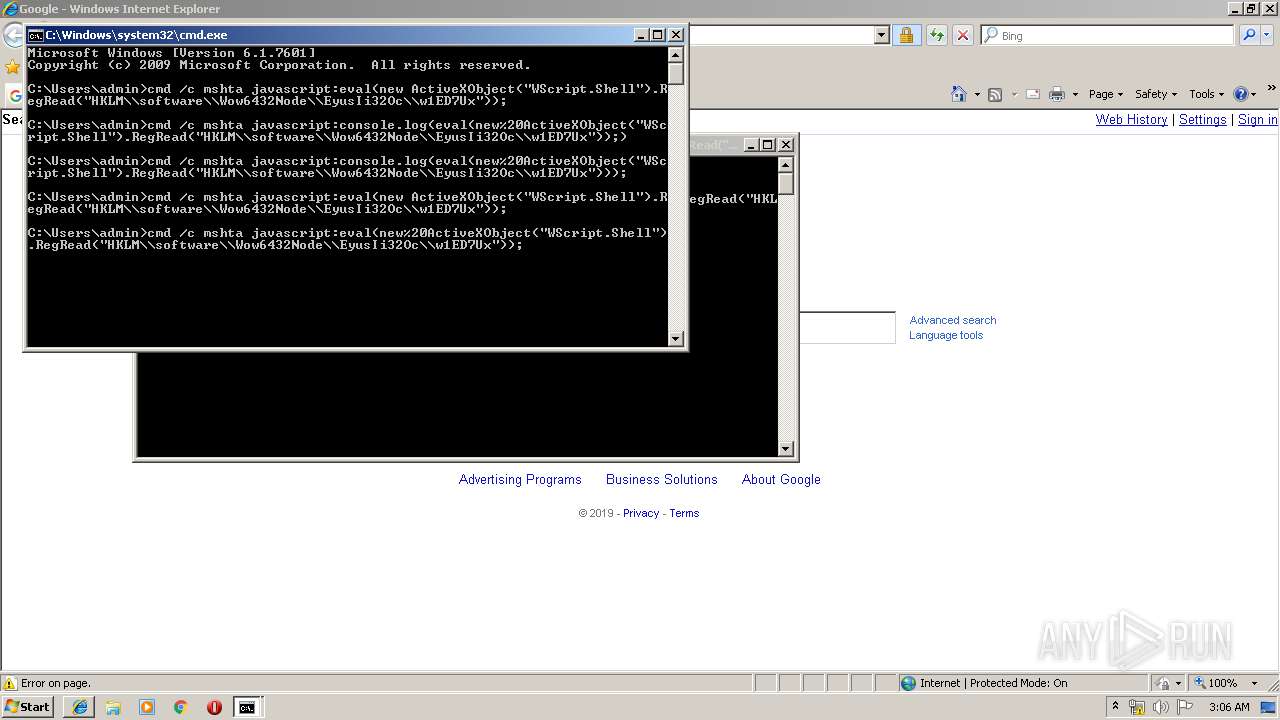The width and height of the screenshot is (1280, 720).
Task: Open Windows Explorer folder taskbar icon
Action: pyautogui.click(x=113, y=707)
